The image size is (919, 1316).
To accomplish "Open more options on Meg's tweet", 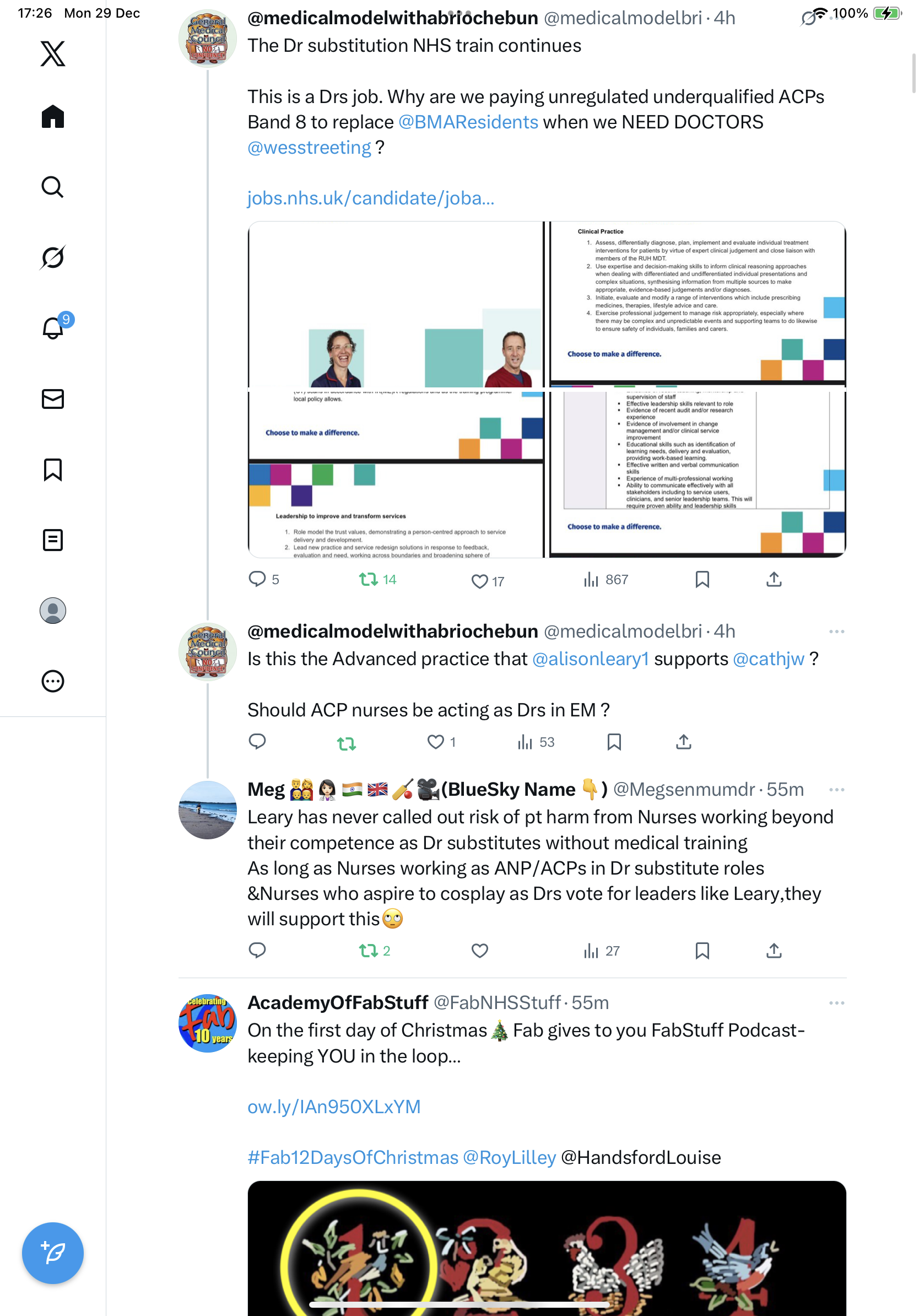I will tap(836, 789).
